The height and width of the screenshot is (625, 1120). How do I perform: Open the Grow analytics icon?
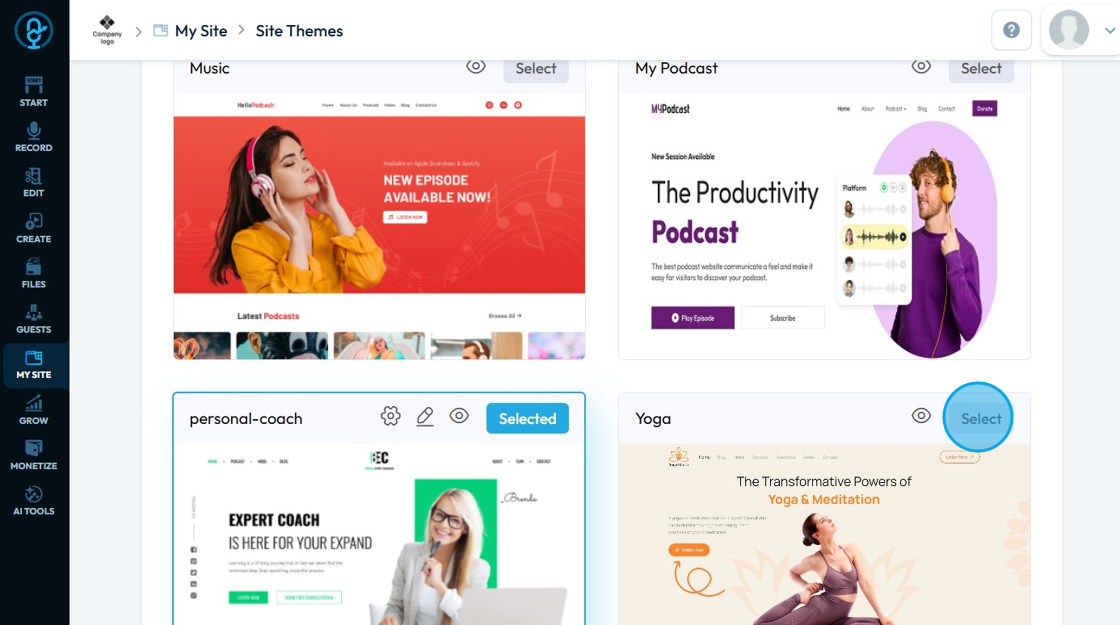coord(34,410)
